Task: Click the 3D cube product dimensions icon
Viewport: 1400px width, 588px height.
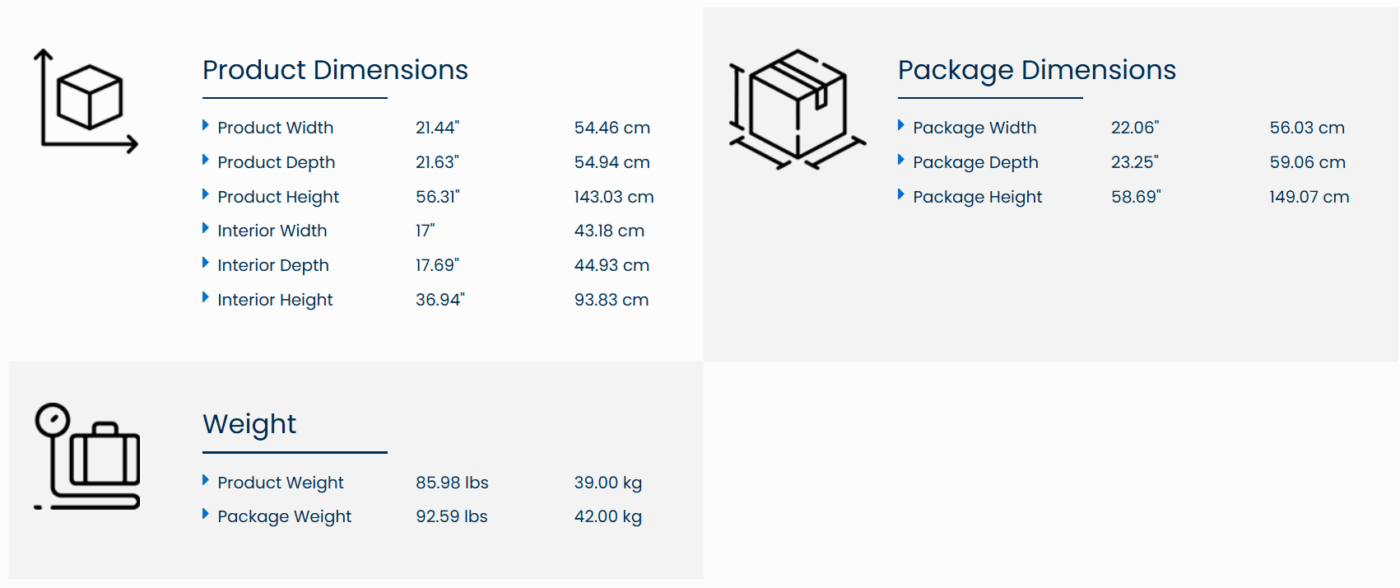Action: (87, 100)
